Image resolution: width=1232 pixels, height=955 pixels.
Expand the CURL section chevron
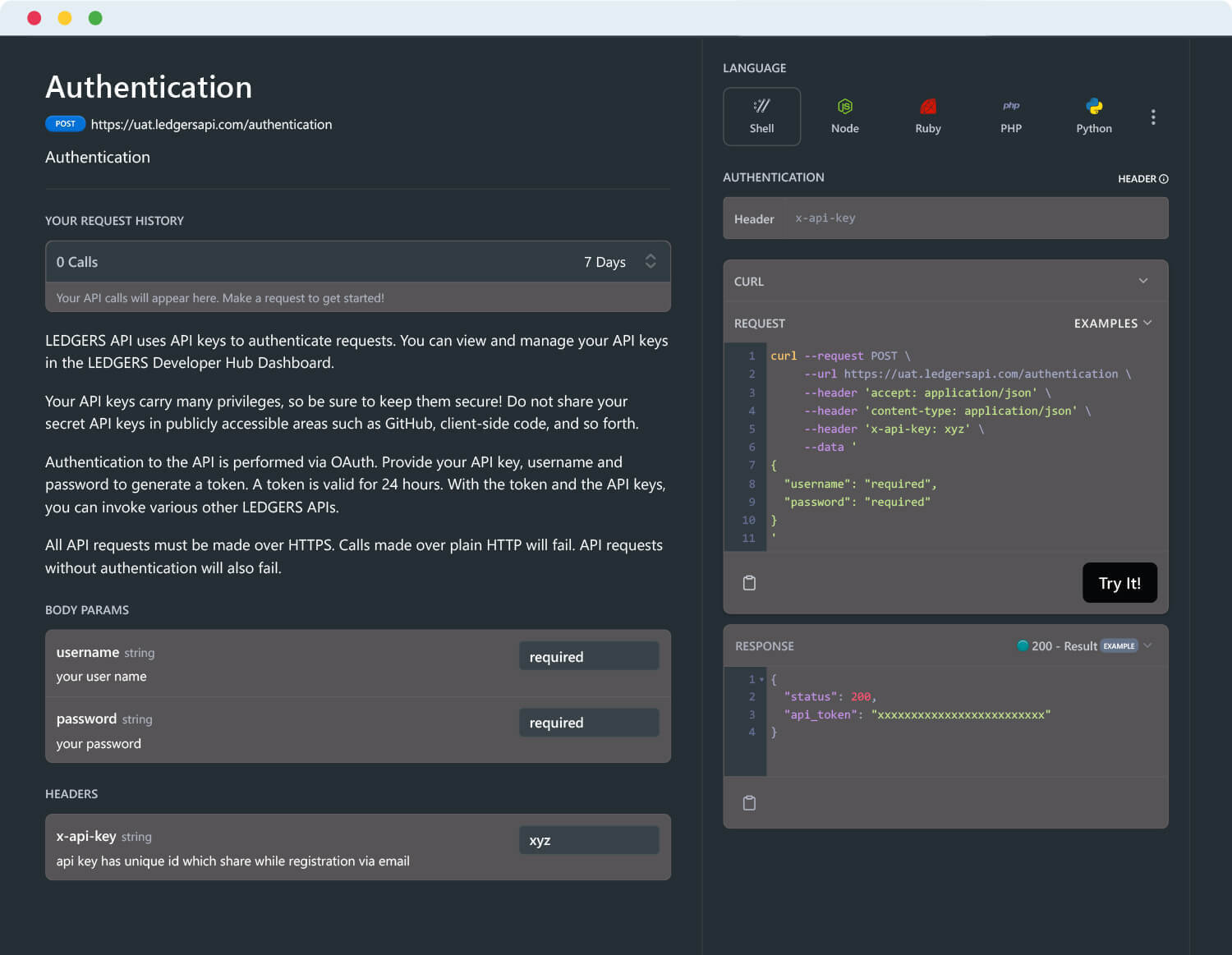click(x=1143, y=281)
